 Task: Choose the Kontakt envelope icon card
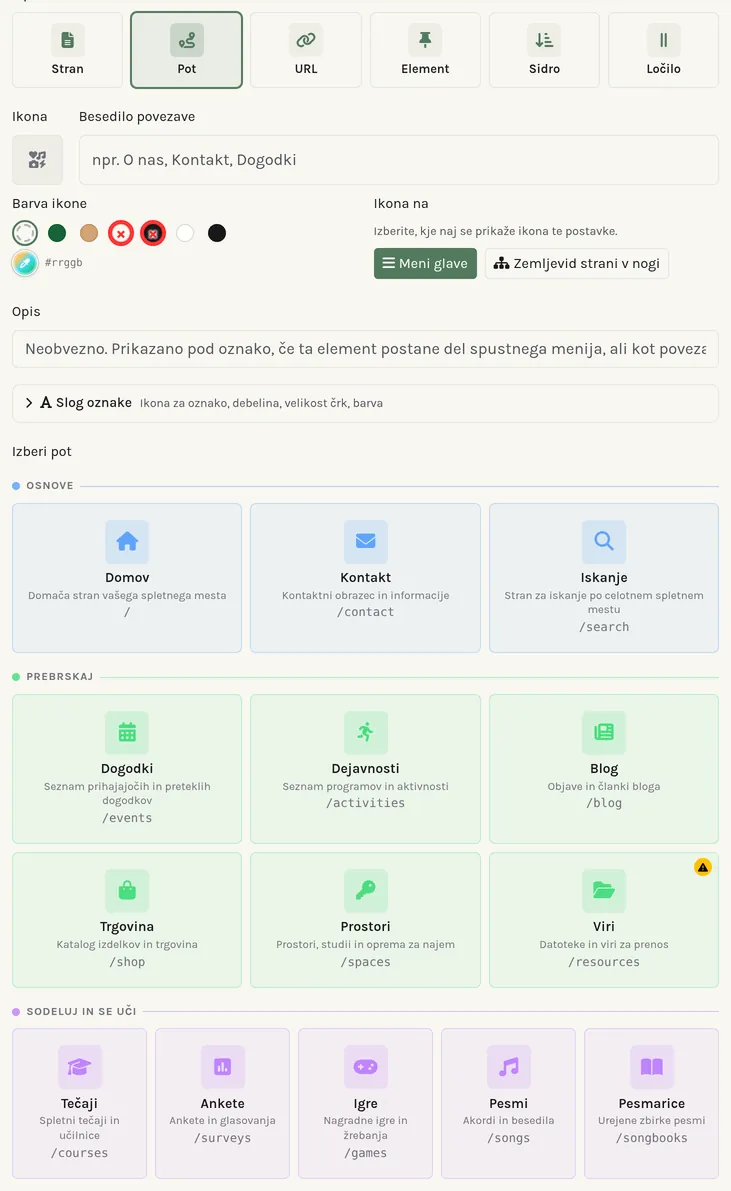(x=366, y=577)
